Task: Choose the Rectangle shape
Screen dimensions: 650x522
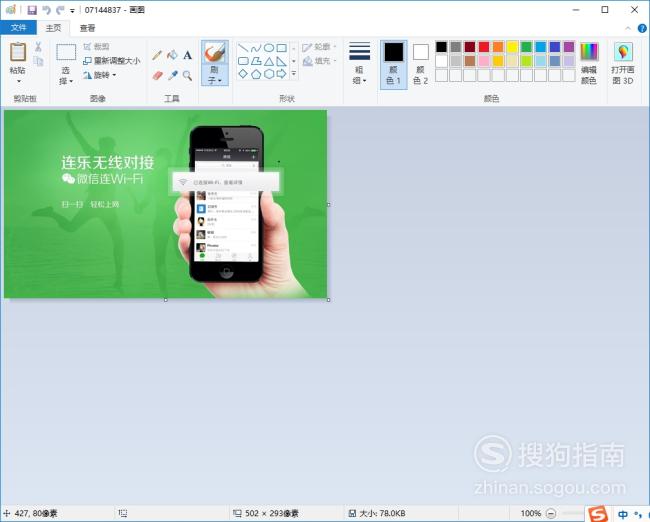Action: (281, 48)
